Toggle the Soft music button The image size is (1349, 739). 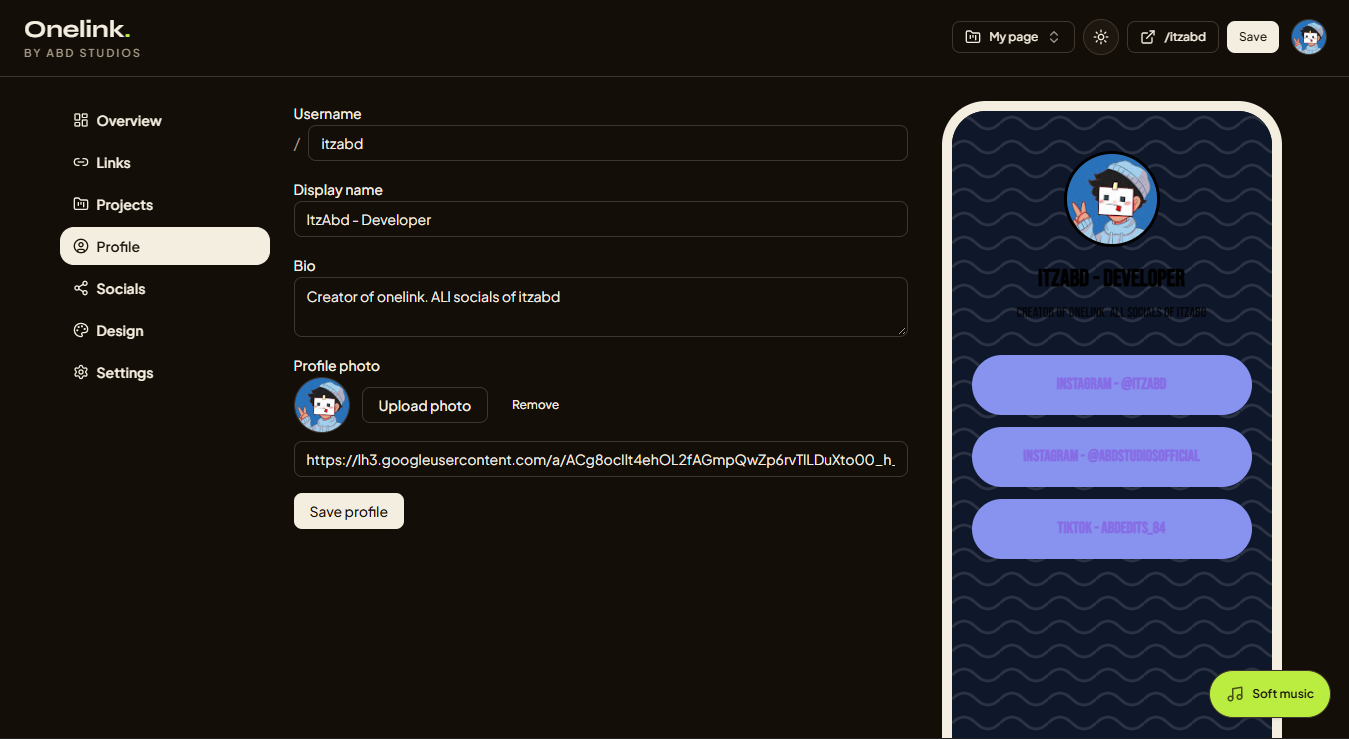pos(1270,694)
